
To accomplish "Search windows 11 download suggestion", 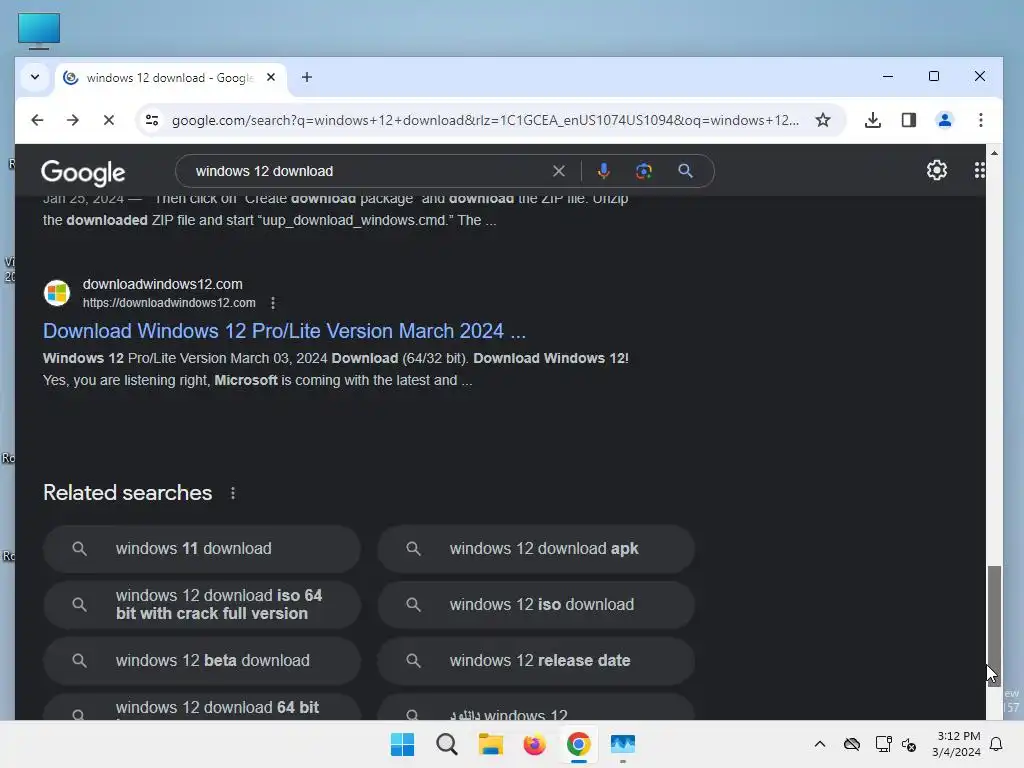I will tap(202, 549).
